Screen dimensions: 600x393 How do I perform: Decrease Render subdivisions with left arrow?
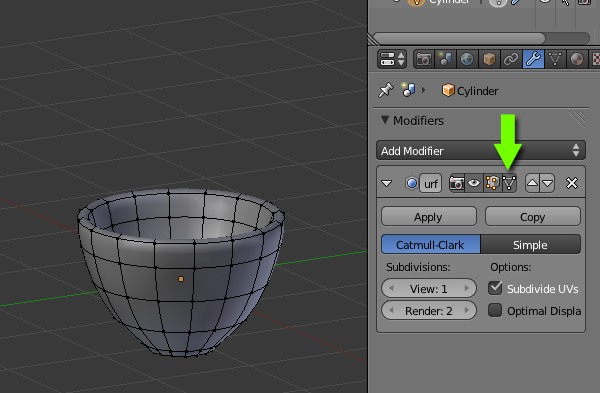391,310
